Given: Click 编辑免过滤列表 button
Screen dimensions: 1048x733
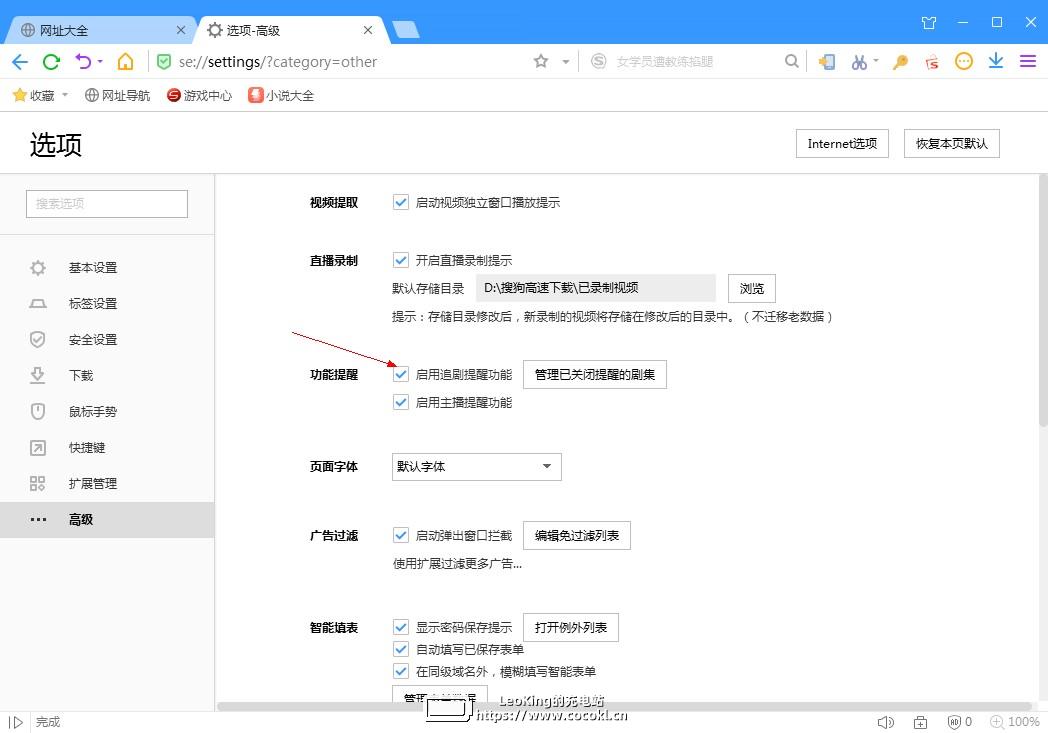Looking at the screenshot, I should coord(577,536).
